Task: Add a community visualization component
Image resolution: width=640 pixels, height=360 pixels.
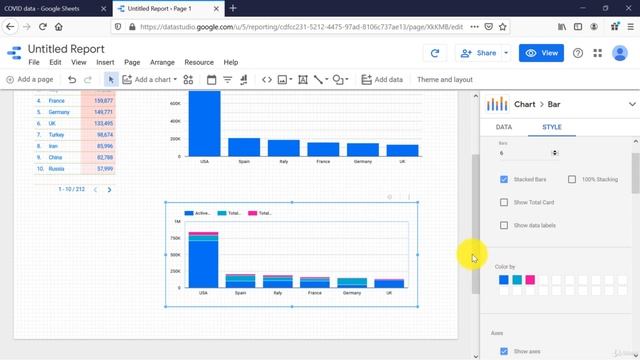Action: pyautogui.click(x=188, y=80)
